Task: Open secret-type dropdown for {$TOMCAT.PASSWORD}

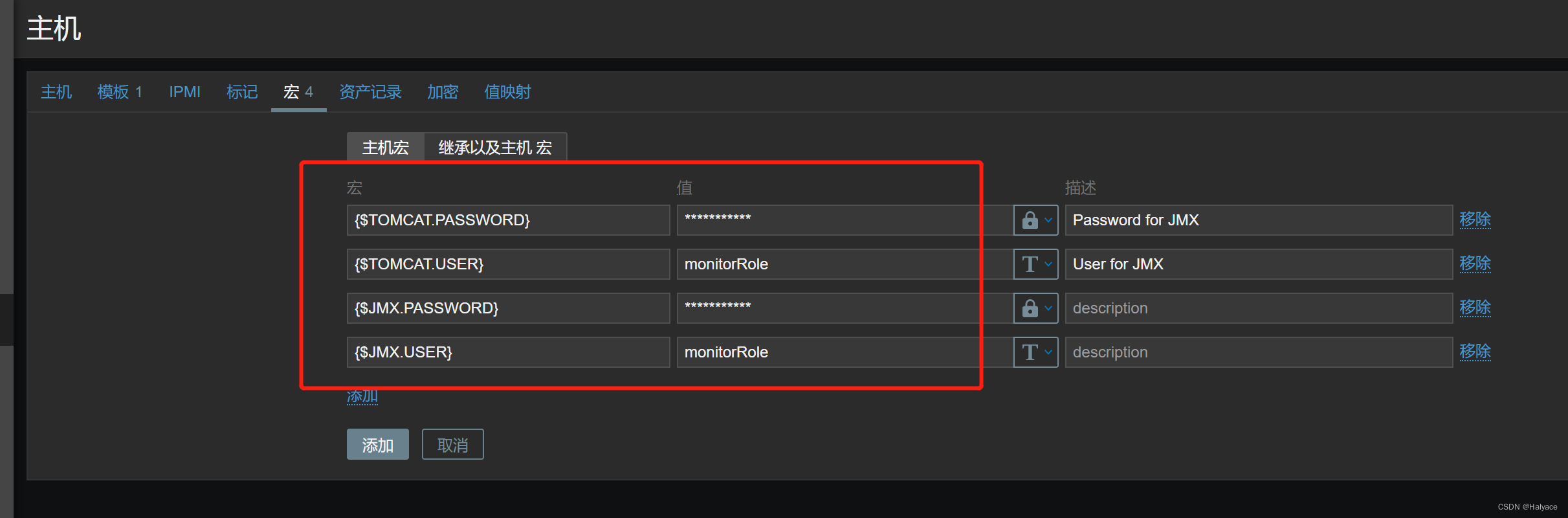Action: (1035, 220)
